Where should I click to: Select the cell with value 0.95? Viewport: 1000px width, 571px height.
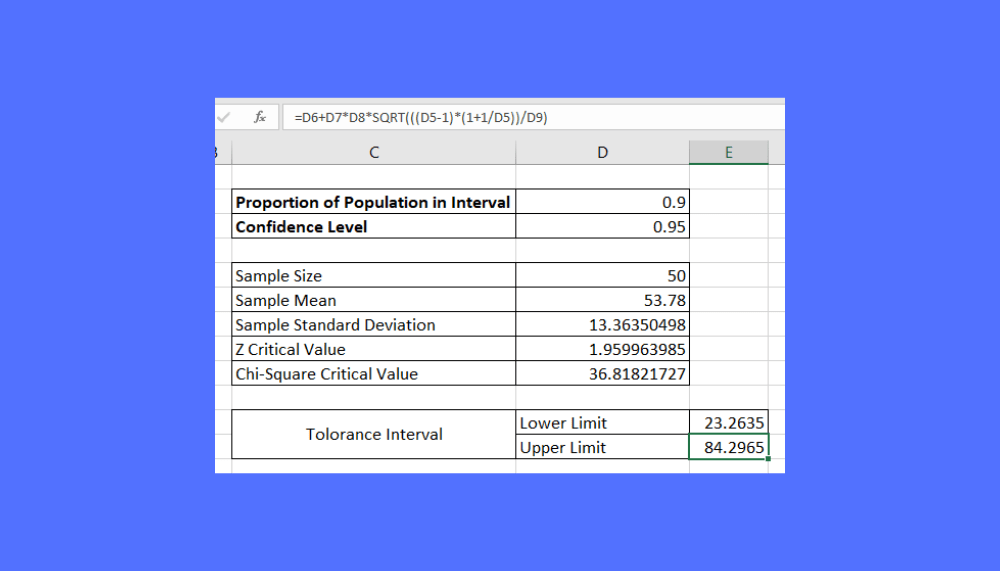tap(602, 226)
